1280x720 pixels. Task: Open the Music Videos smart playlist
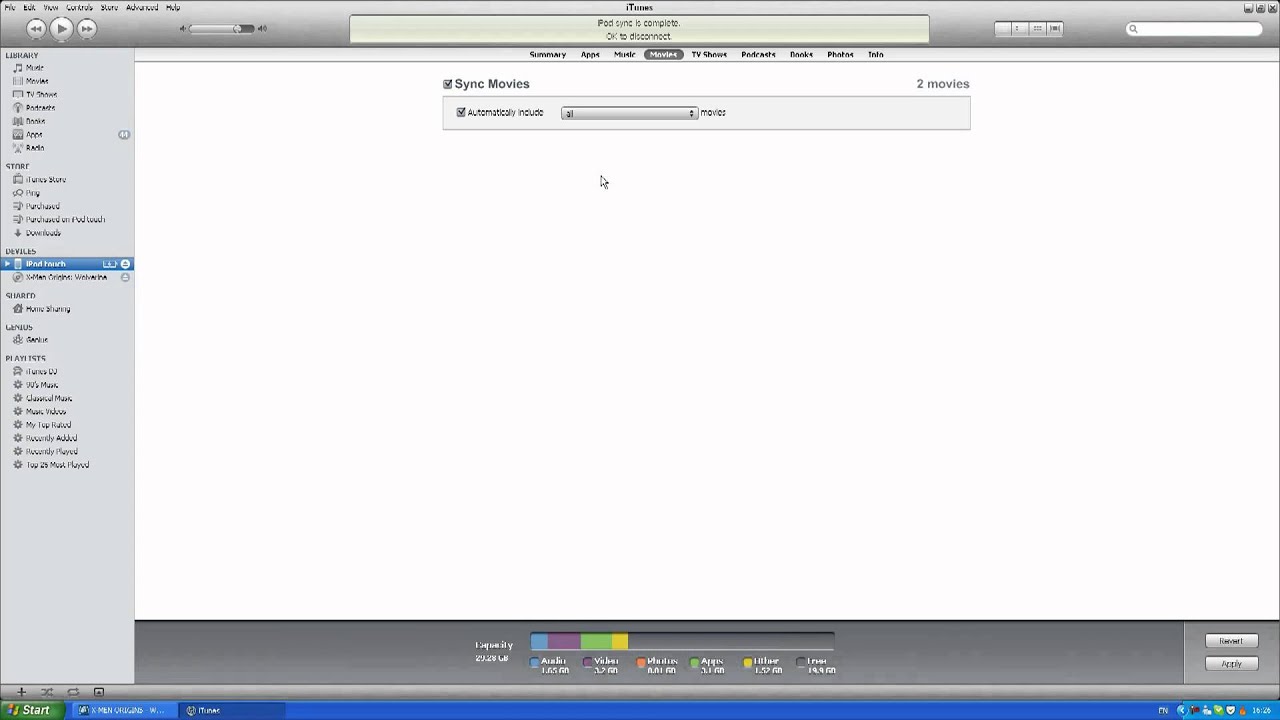pyautogui.click(x=45, y=412)
